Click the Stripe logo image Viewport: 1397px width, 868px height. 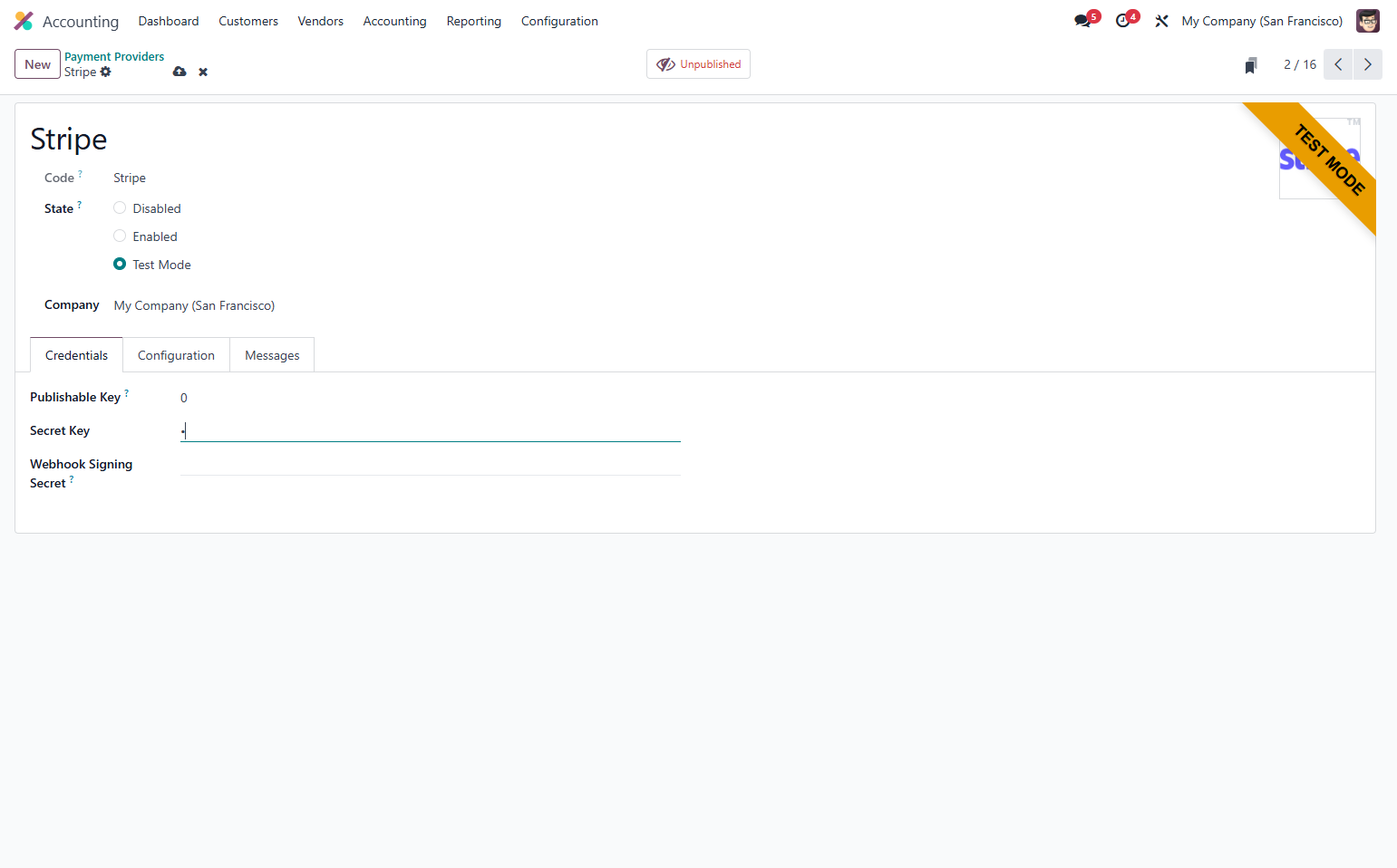(1320, 159)
